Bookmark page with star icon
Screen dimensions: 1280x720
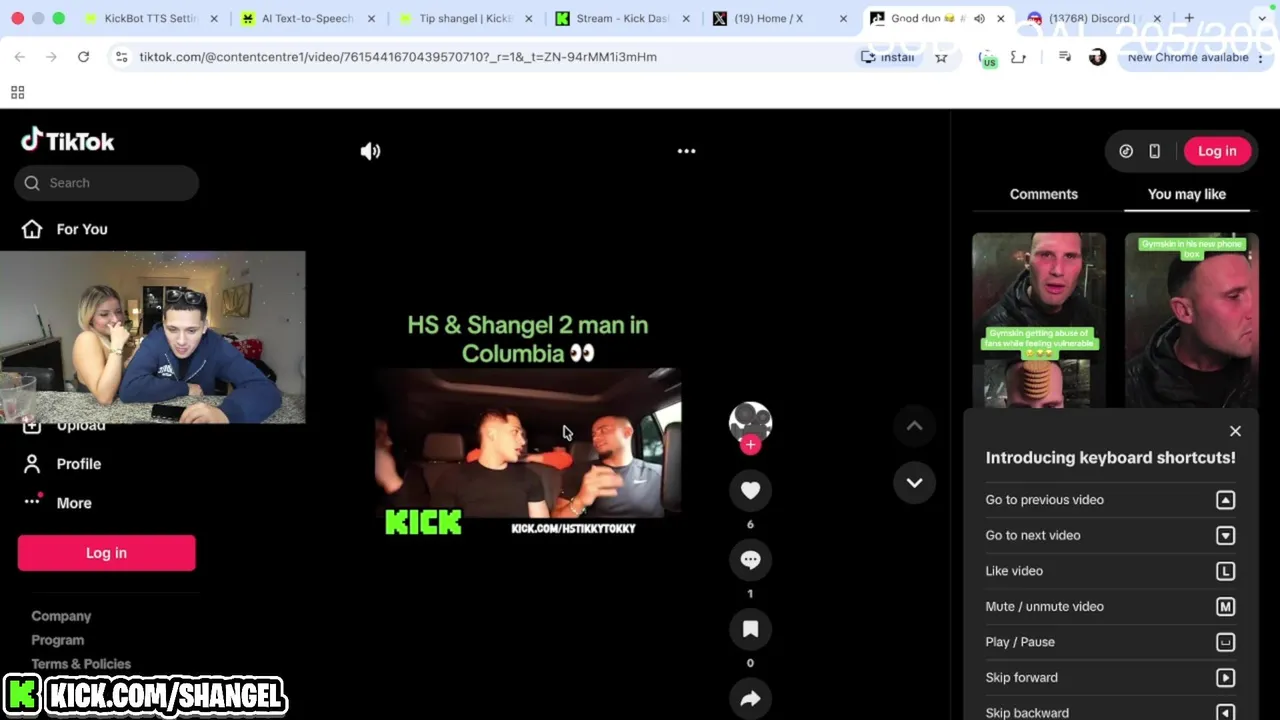pyautogui.click(x=941, y=57)
